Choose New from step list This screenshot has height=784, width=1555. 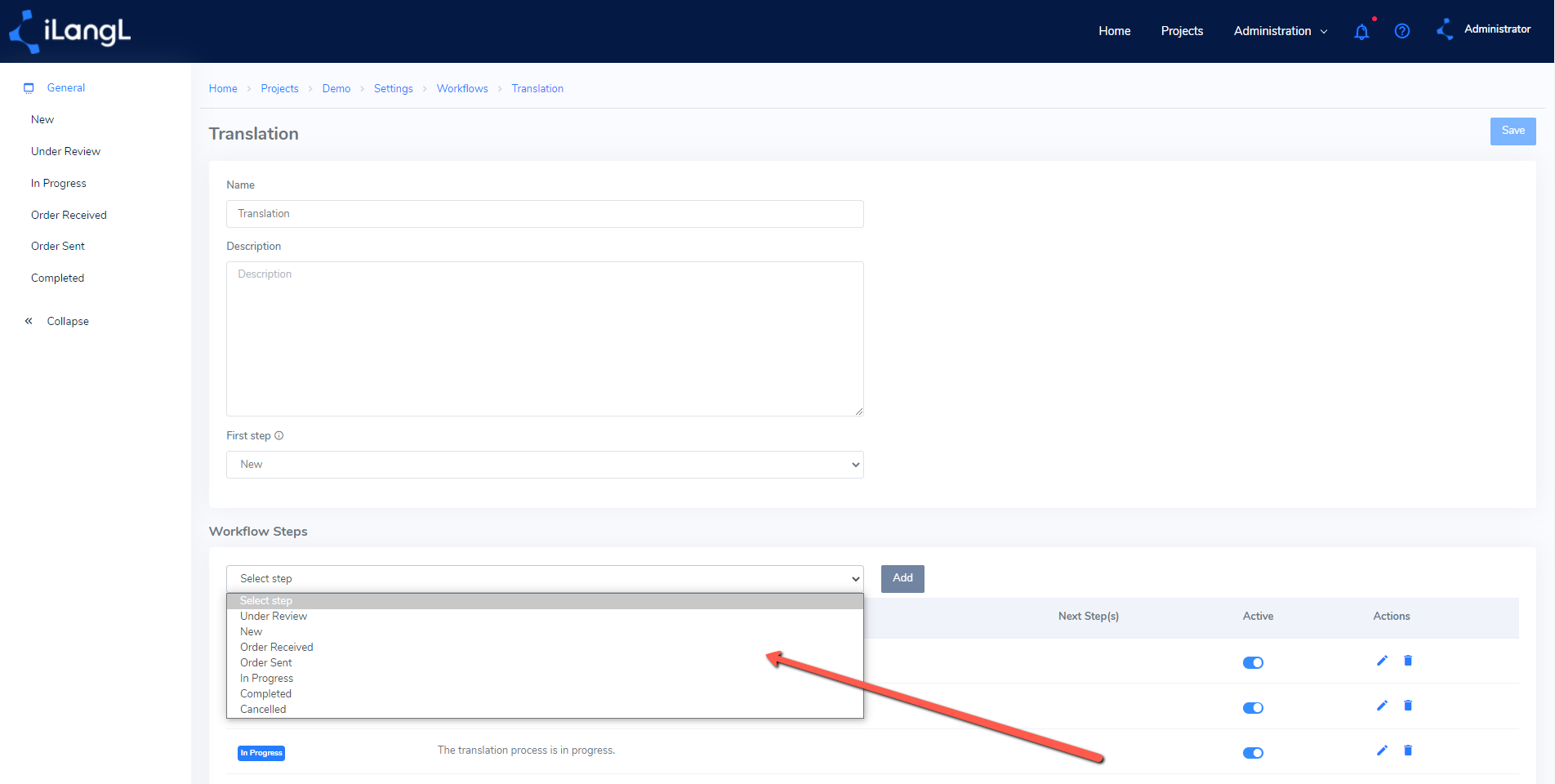(545, 632)
